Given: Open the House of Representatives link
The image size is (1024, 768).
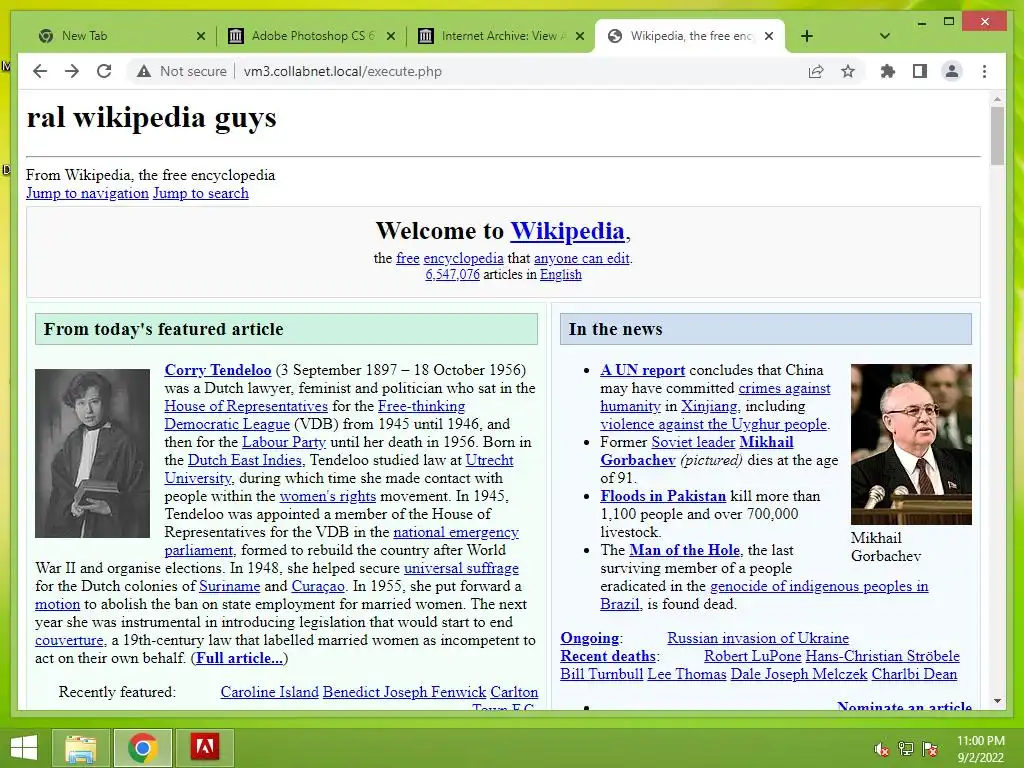Looking at the screenshot, I should pyautogui.click(x=246, y=406).
